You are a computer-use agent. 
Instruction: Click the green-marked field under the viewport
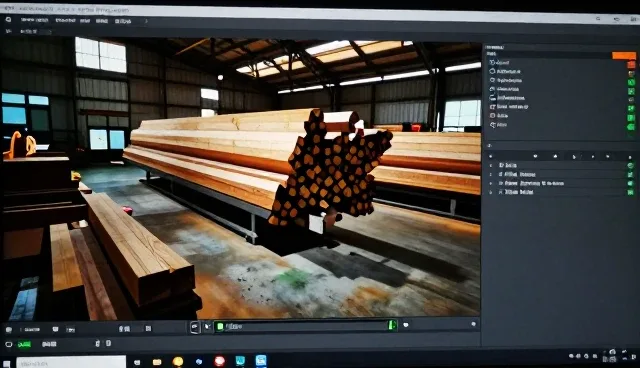pos(305,326)
